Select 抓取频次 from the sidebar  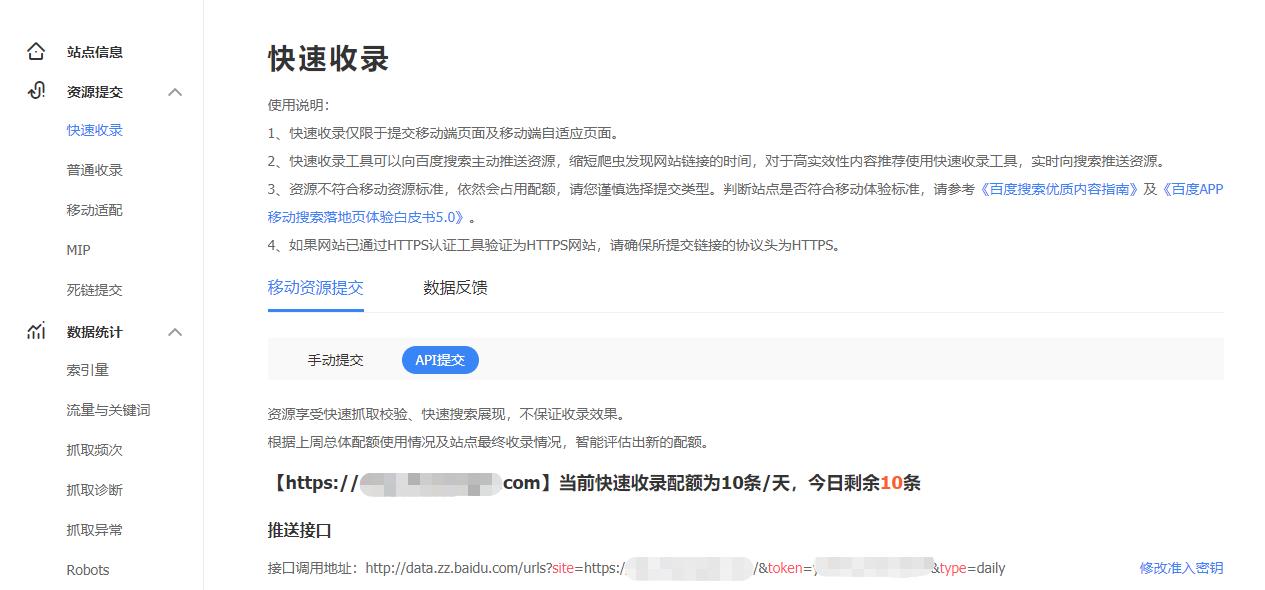point(93,450)
